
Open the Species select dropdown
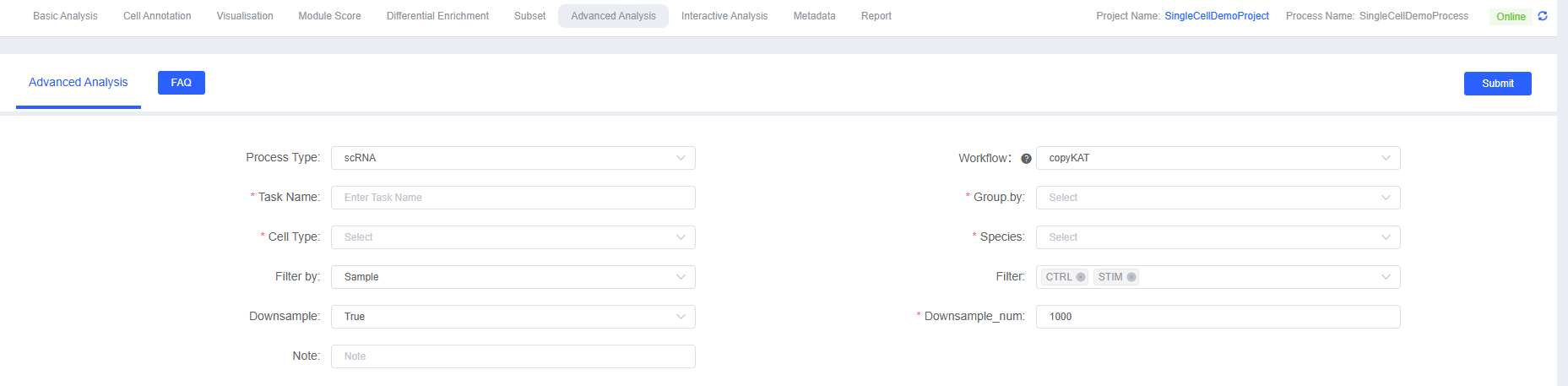(x=1217, y=237)
